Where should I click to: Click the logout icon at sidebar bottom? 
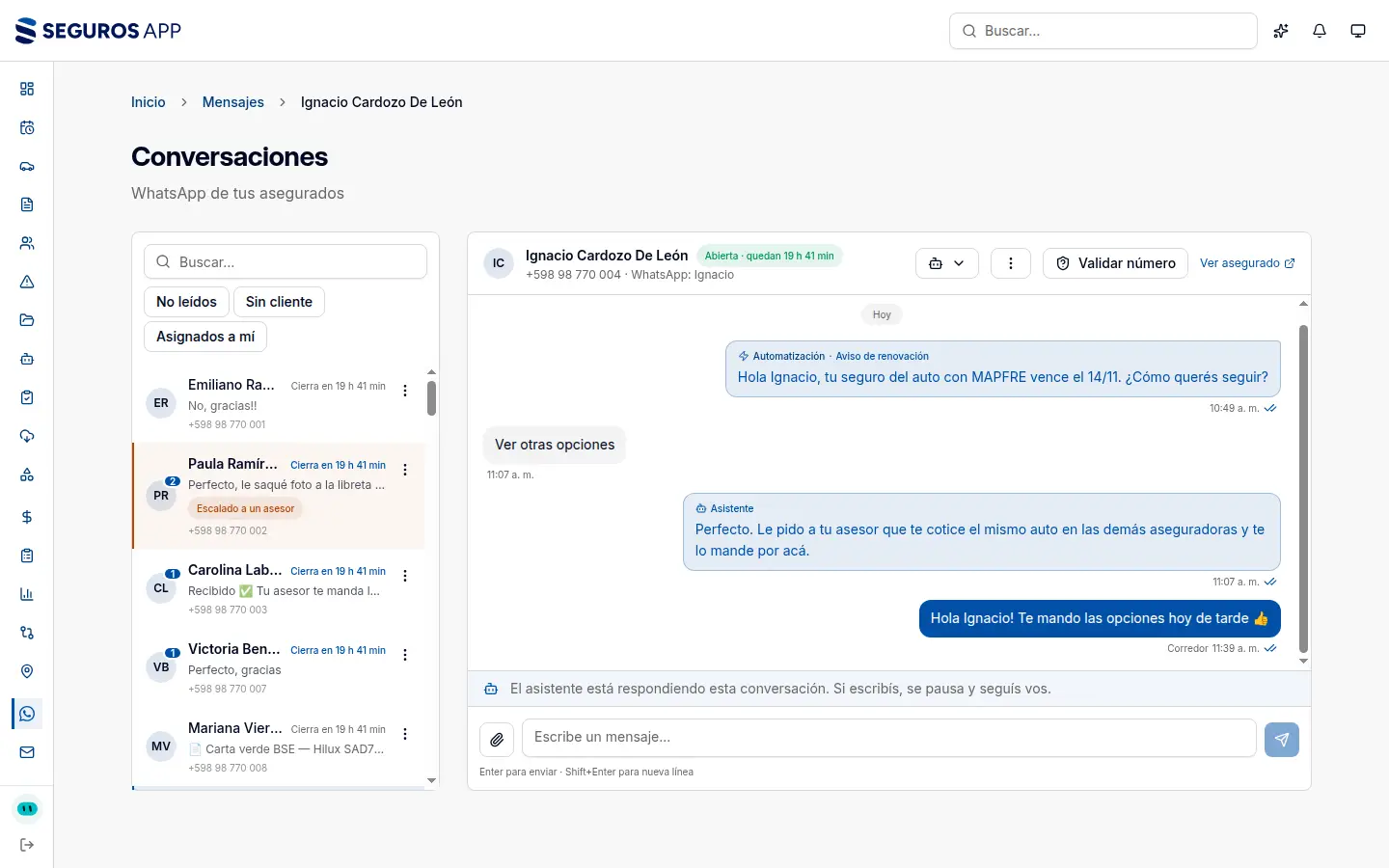(27, 845)
